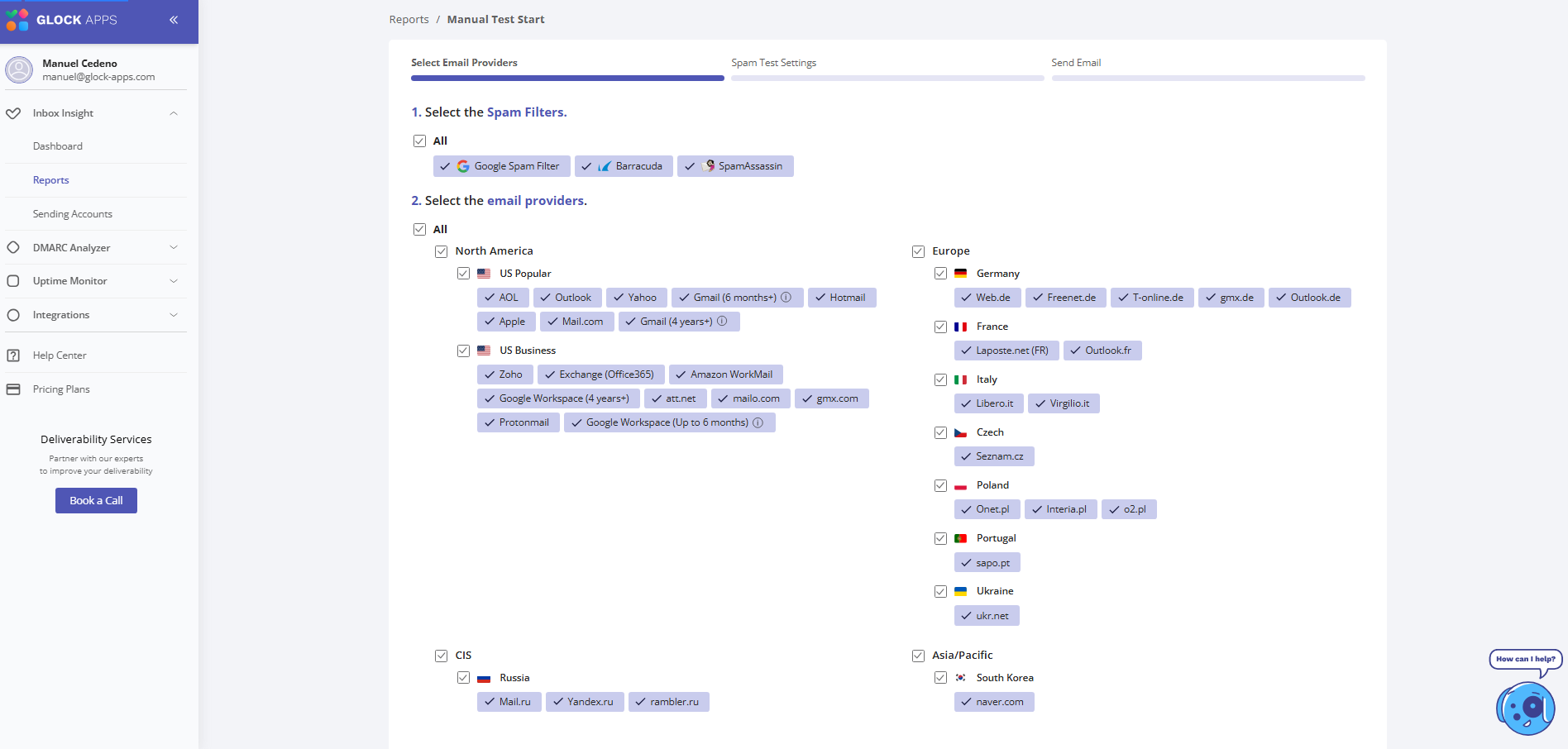Viewport: 1568px width, 749px height.
Task: Switch to Send Email step
Action: 1076,63
